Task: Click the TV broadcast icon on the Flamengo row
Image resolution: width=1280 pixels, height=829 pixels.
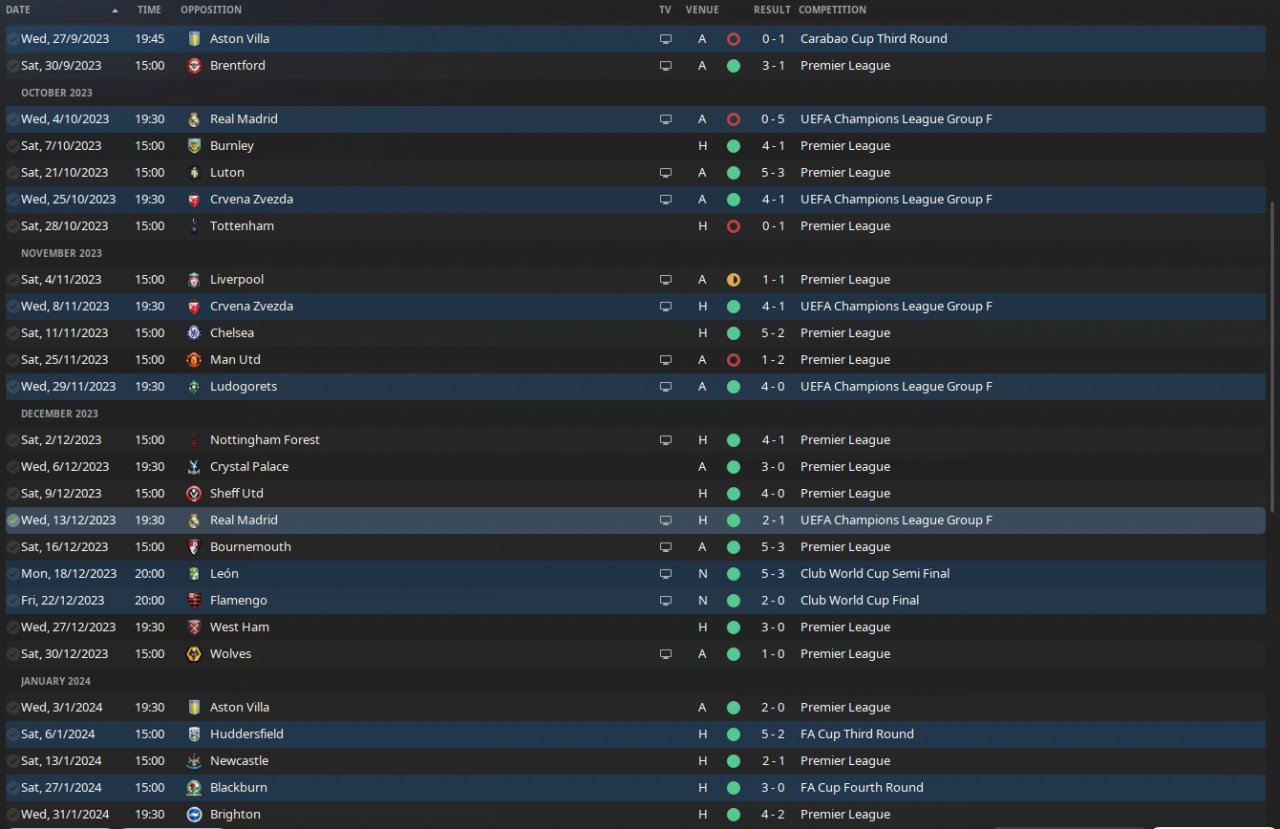Action: (665, 601)
